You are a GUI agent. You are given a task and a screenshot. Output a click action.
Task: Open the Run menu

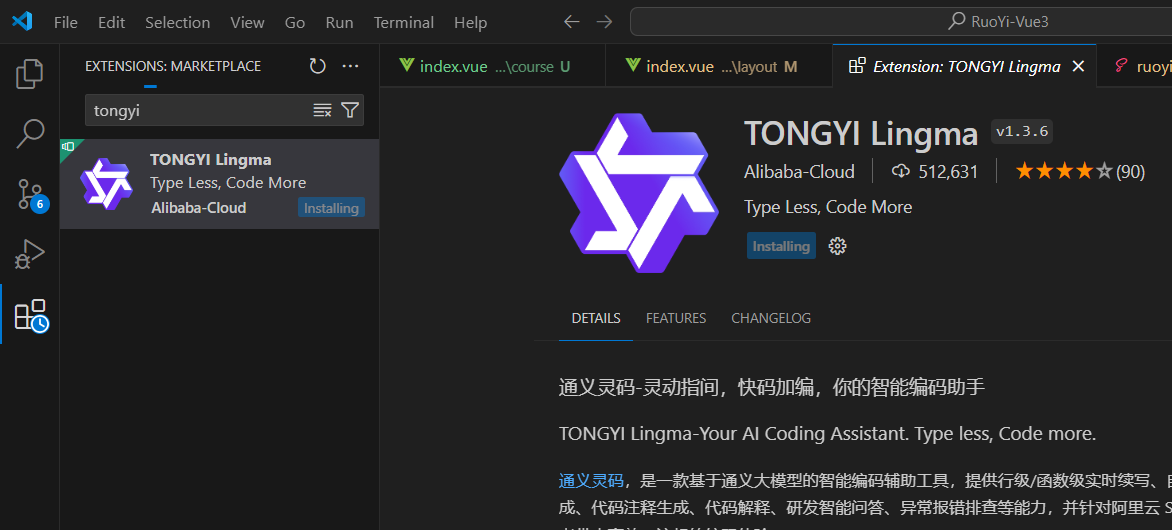click(x=339, y=22)
